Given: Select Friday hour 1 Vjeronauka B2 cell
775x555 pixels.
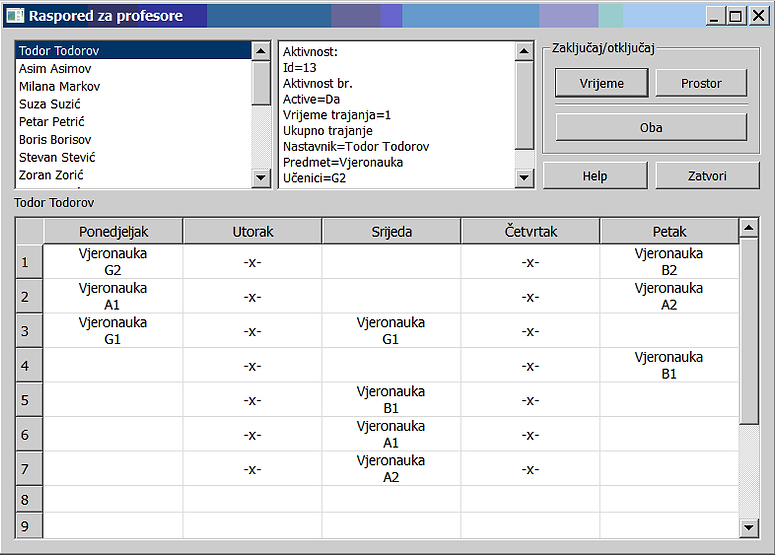Looking at the screenshot, I should (x=669, y=262).
